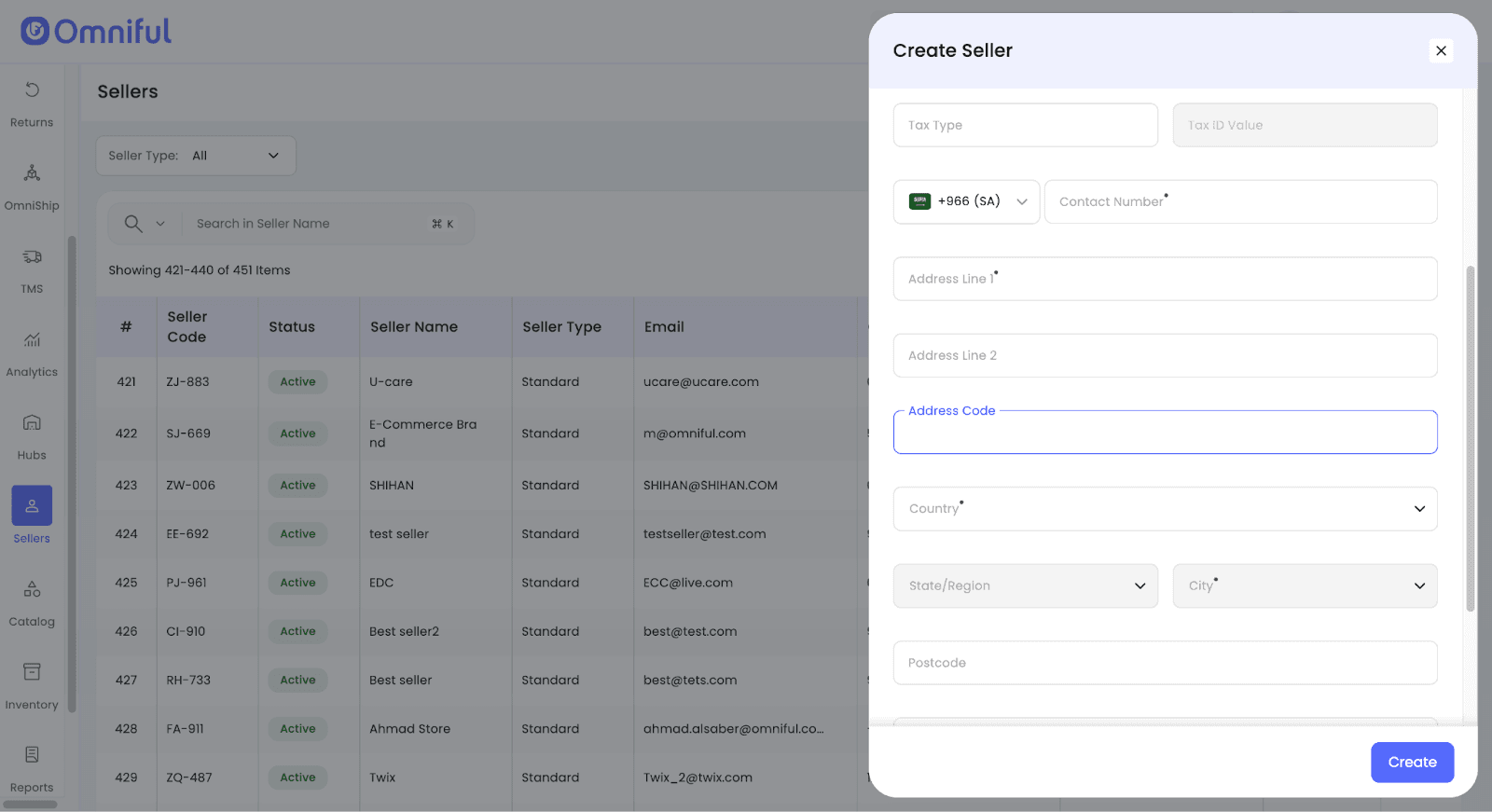This screenshot has height=812, width=1492.
Task: Expand the Seller Type filter dropdown
Action: (x=196, y=156)
